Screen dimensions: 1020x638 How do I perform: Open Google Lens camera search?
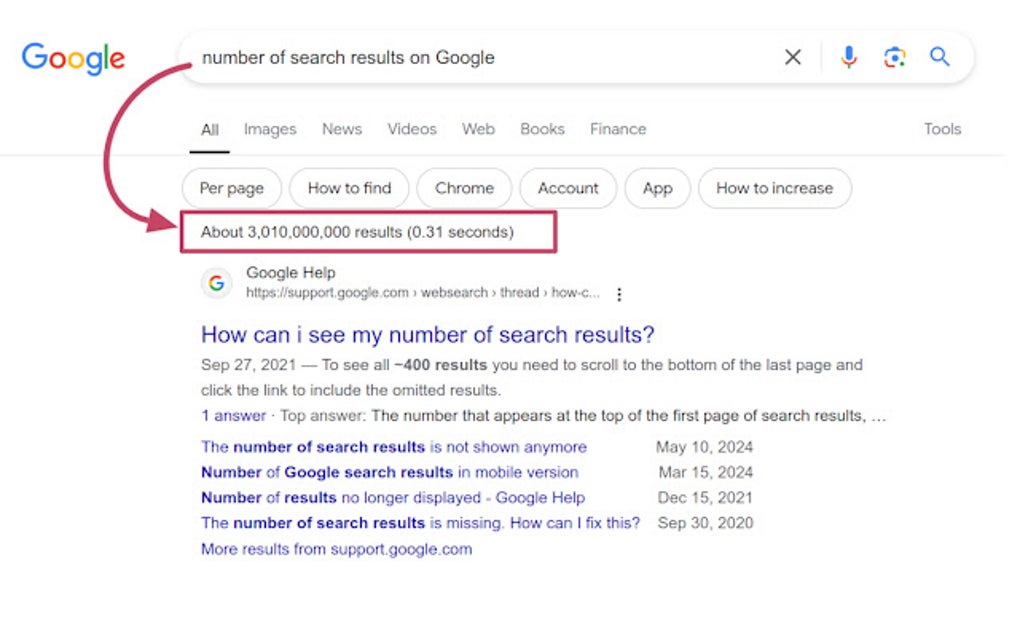pyautogui.click(x=893, y=57)
